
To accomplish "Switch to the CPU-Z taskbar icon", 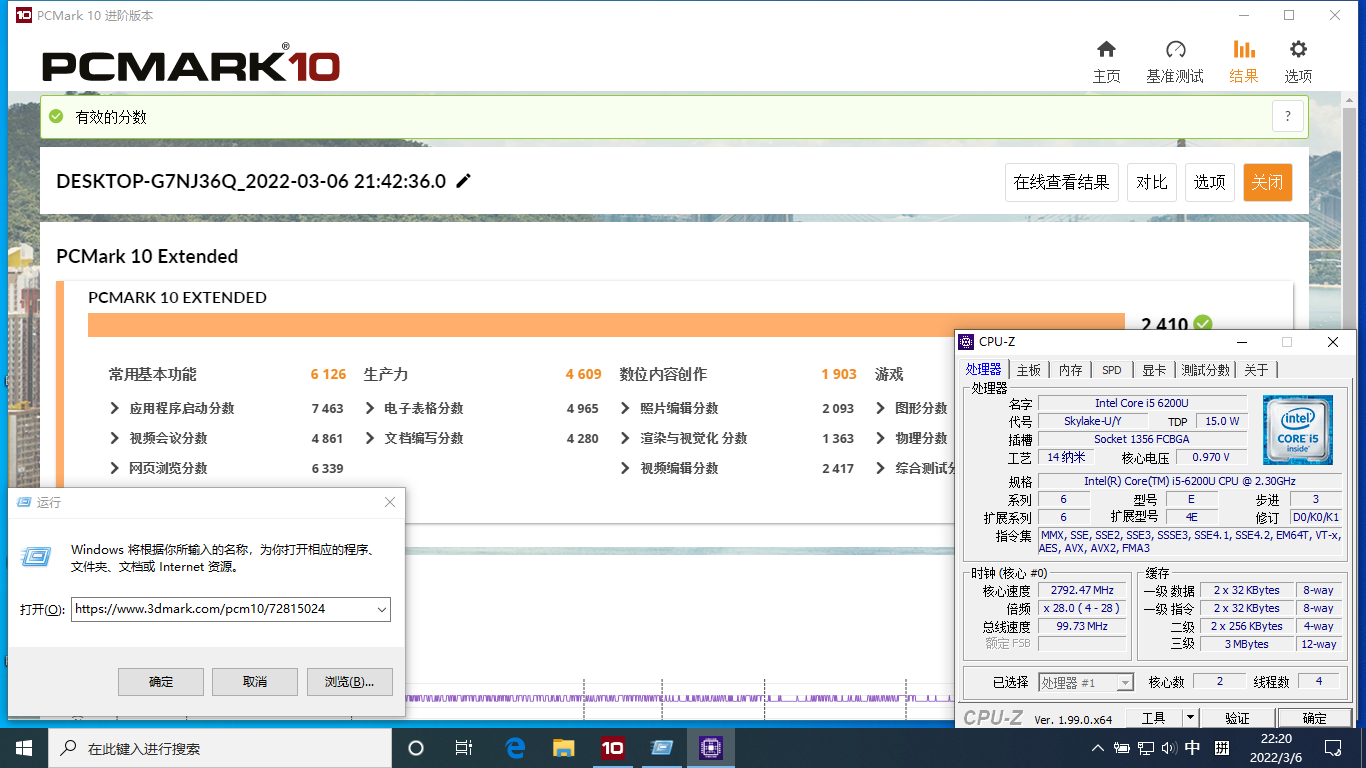I will (710, 748).
